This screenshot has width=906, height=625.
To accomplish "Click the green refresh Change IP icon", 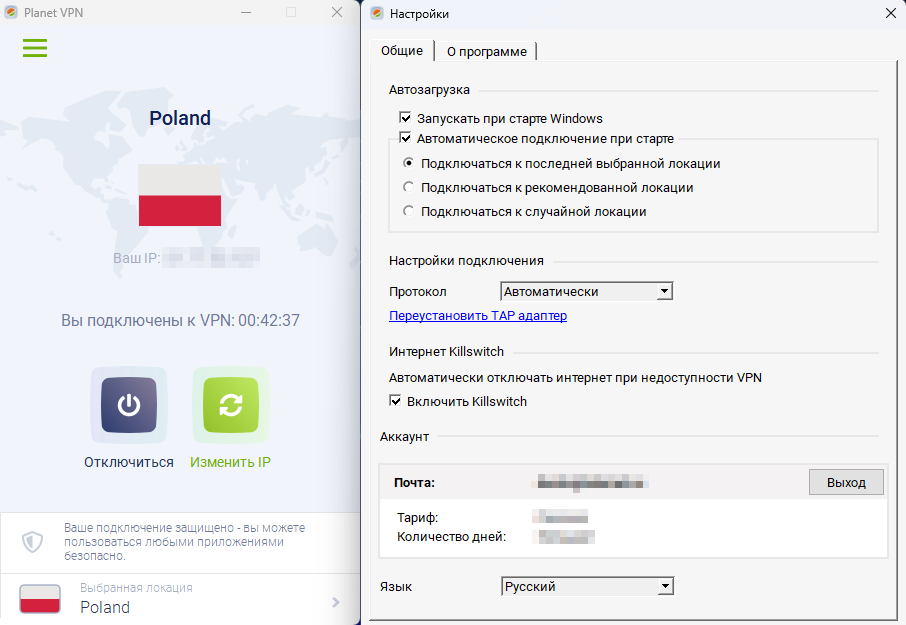I will click(x=231, y=405).
